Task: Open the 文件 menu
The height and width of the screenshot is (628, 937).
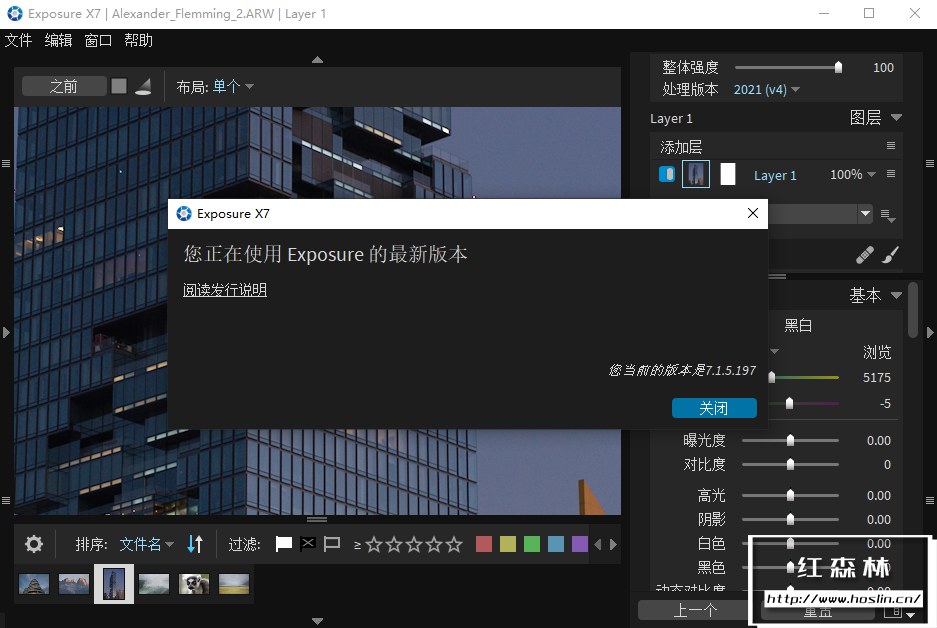Action: (18, 41)
